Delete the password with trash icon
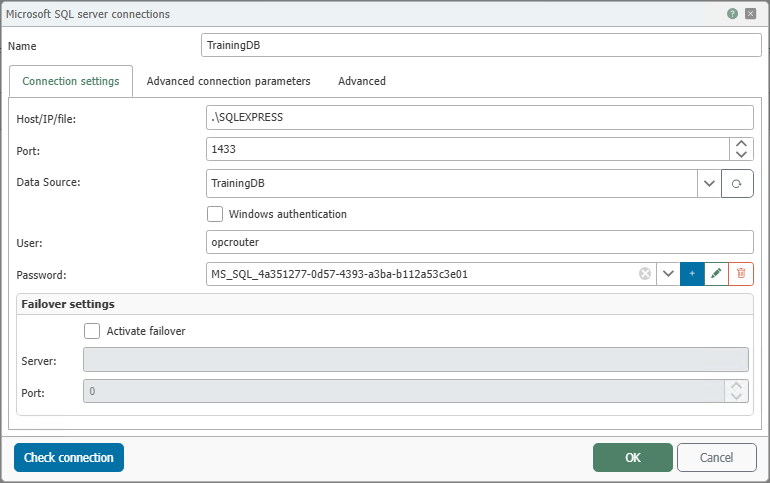770x483 pixels. (741, 274)
